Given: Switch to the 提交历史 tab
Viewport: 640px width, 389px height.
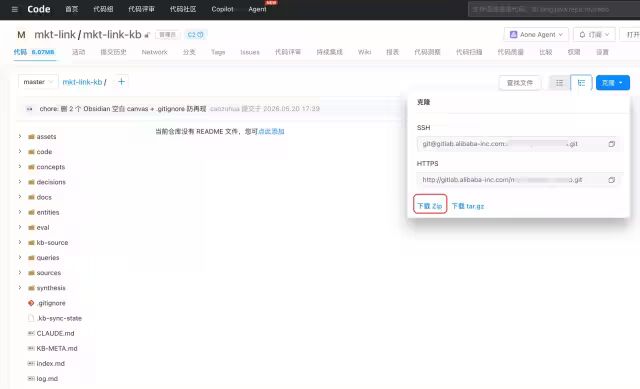Looking at the screenshot, I should click(113, 52).
